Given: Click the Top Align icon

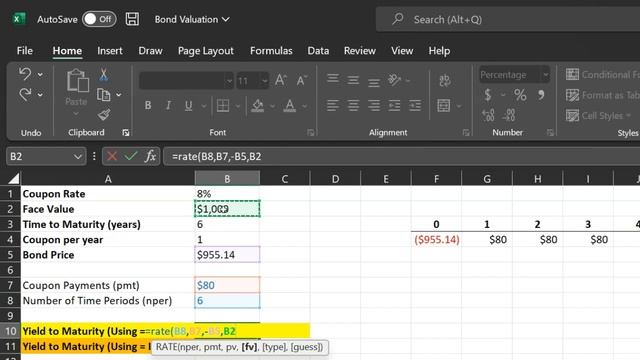Looking at the screenshot, I should pyautogui.click(x=333, y=79).
